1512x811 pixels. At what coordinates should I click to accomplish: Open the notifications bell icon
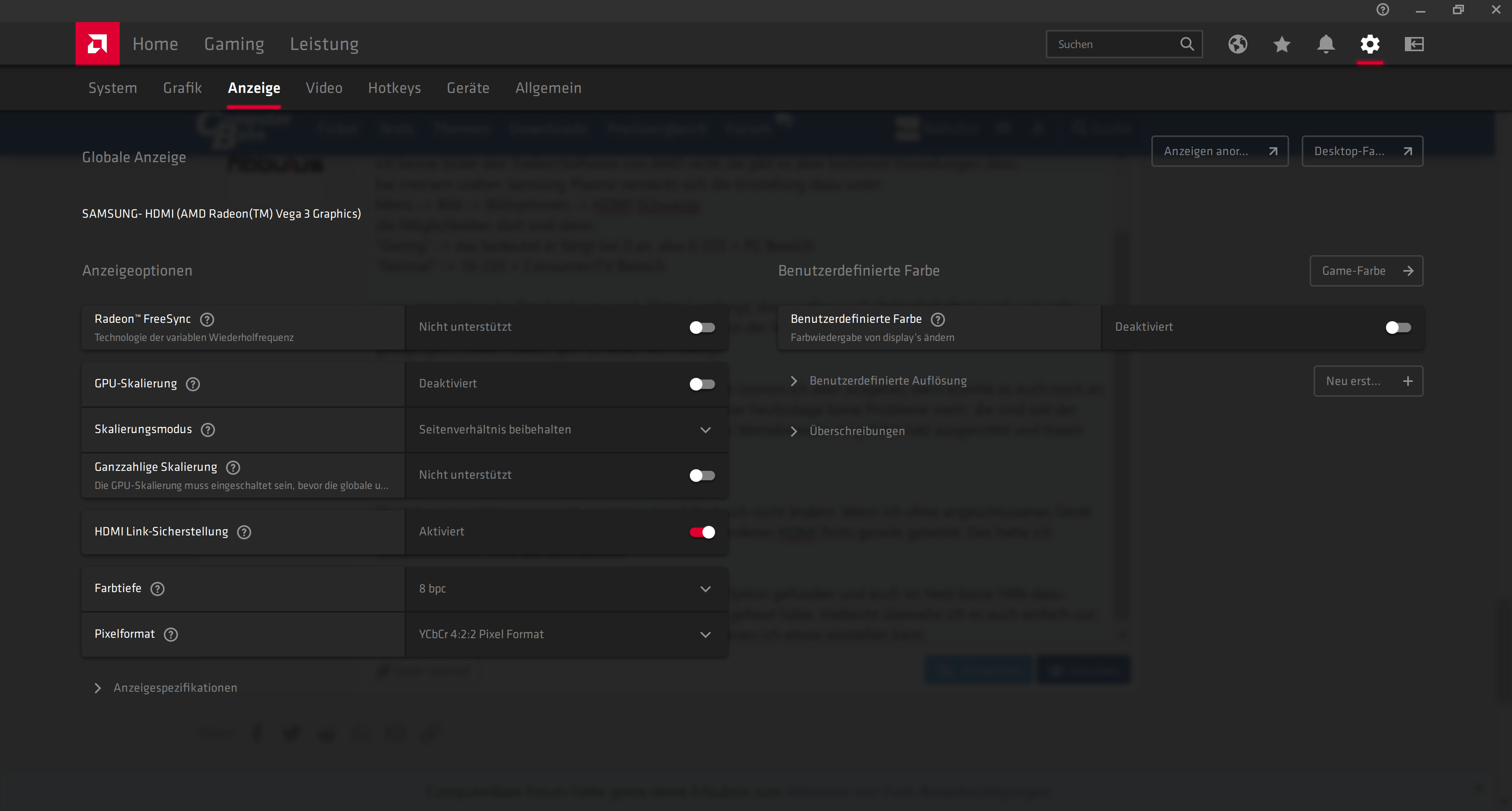click(x=1326, y=44)
